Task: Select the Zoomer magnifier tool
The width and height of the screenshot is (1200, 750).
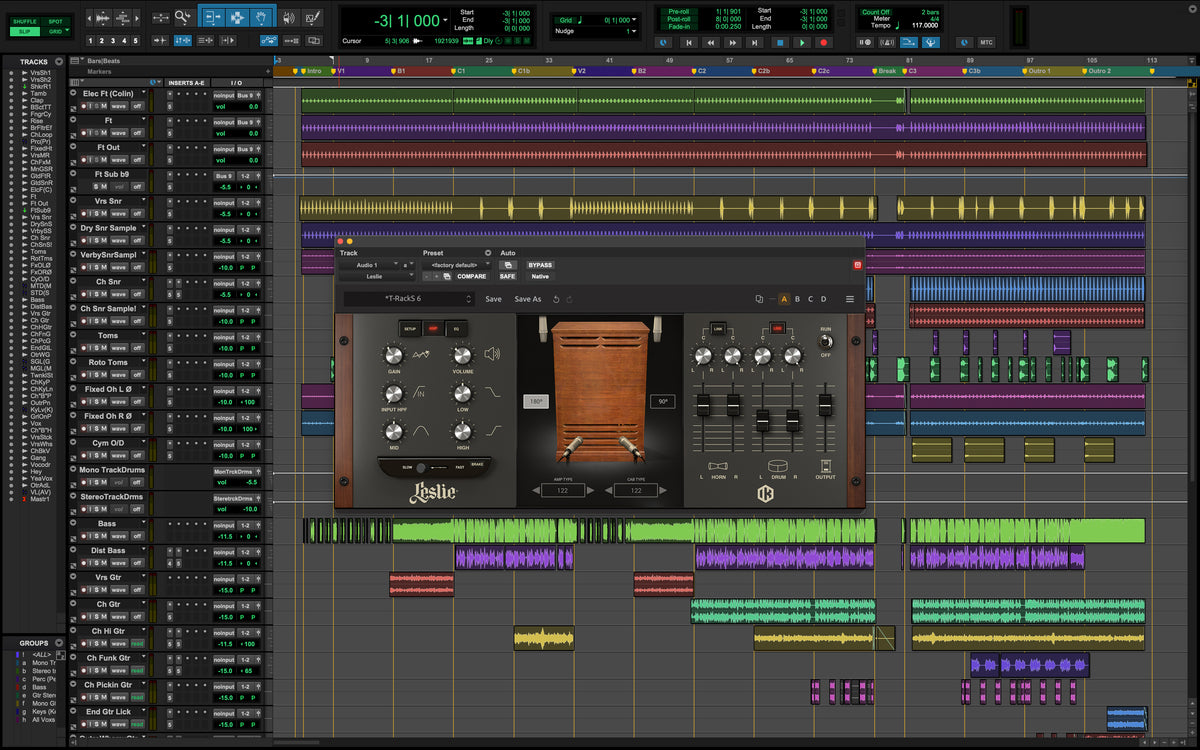Action: [182, 17]
